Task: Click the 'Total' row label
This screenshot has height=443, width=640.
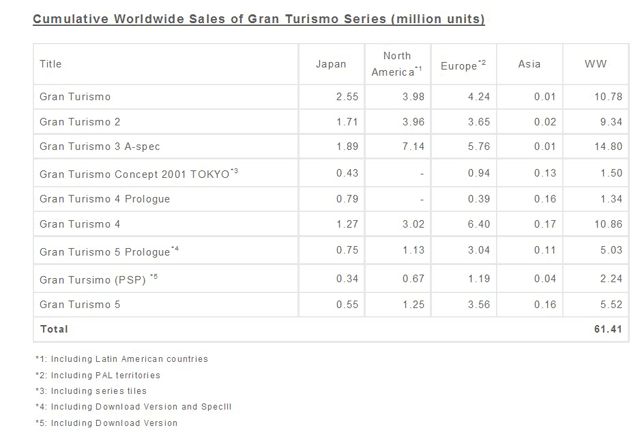Action: (54, 329)
